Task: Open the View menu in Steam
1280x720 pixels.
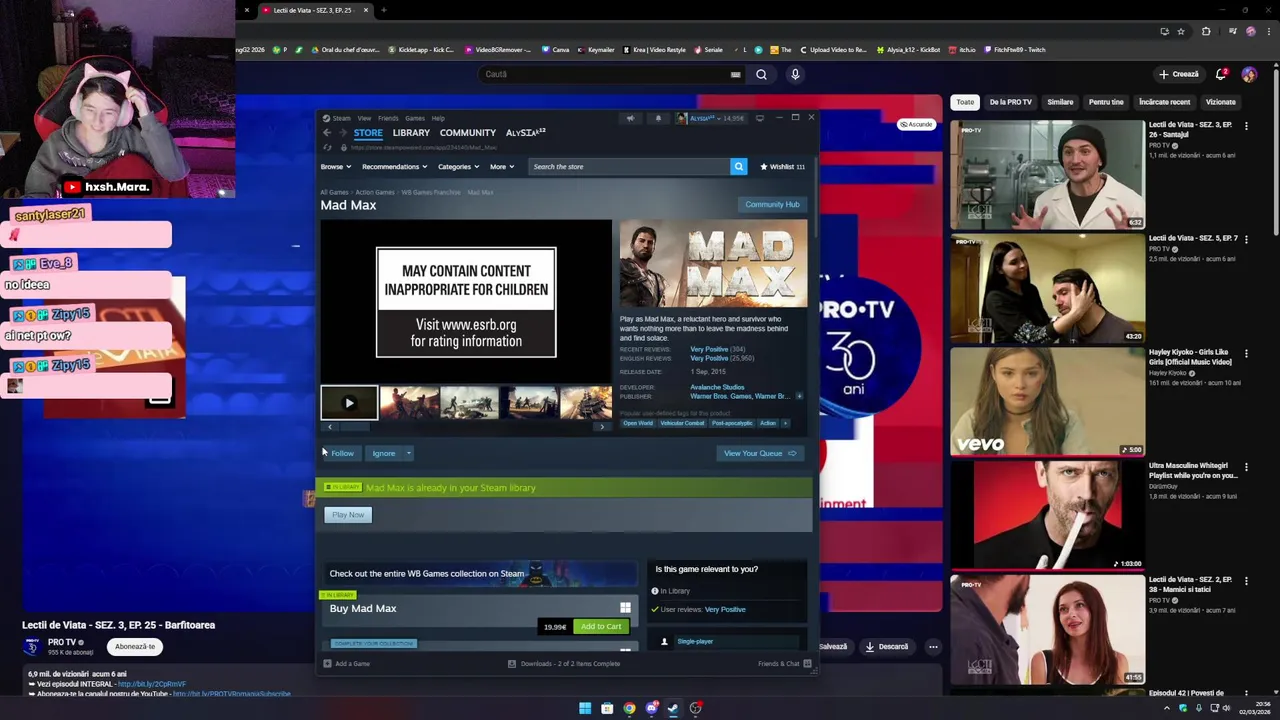Action: pyautogui.click(x=364, y=118)
